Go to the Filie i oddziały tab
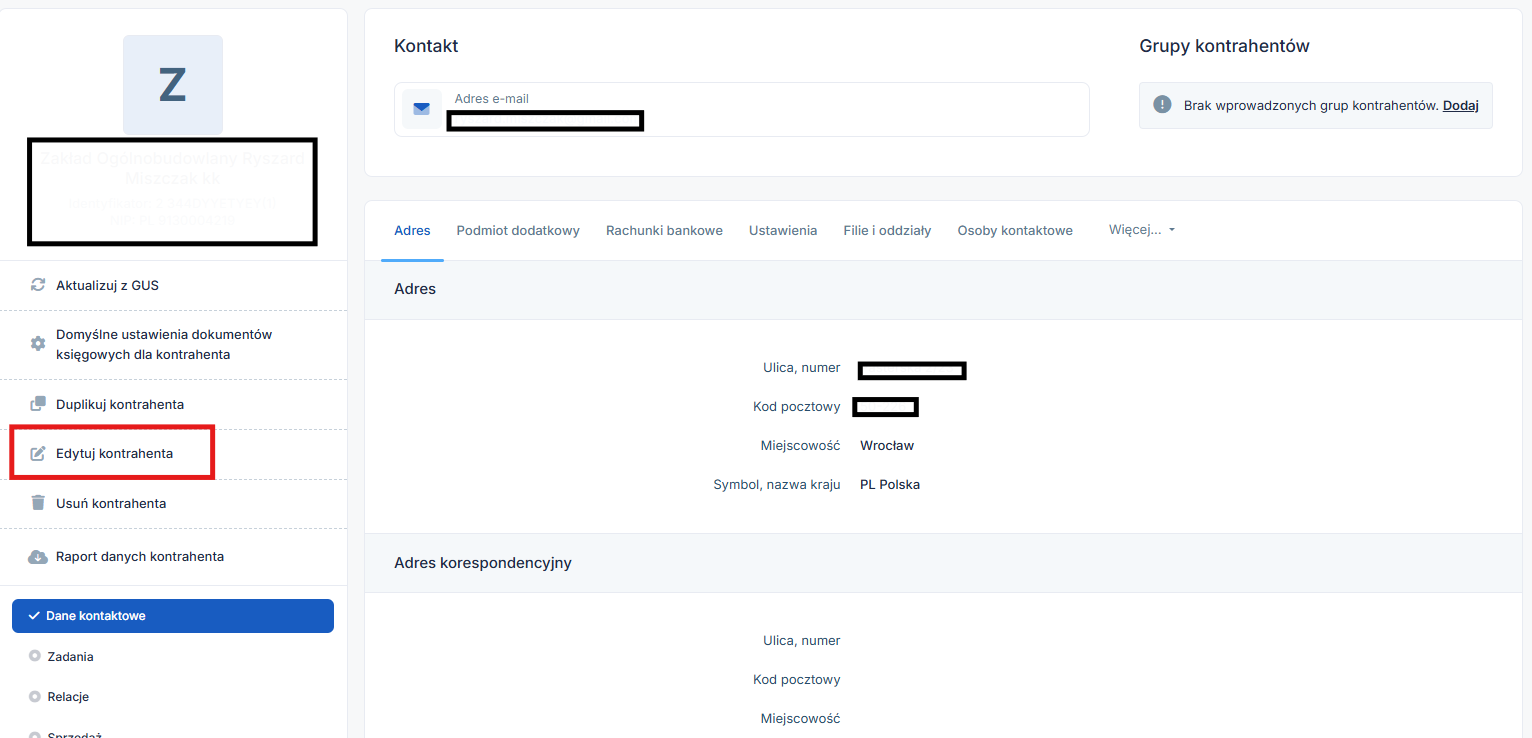Image resolution: width=1532 pixels, height=738 pixels. click(x=887, y=230)
